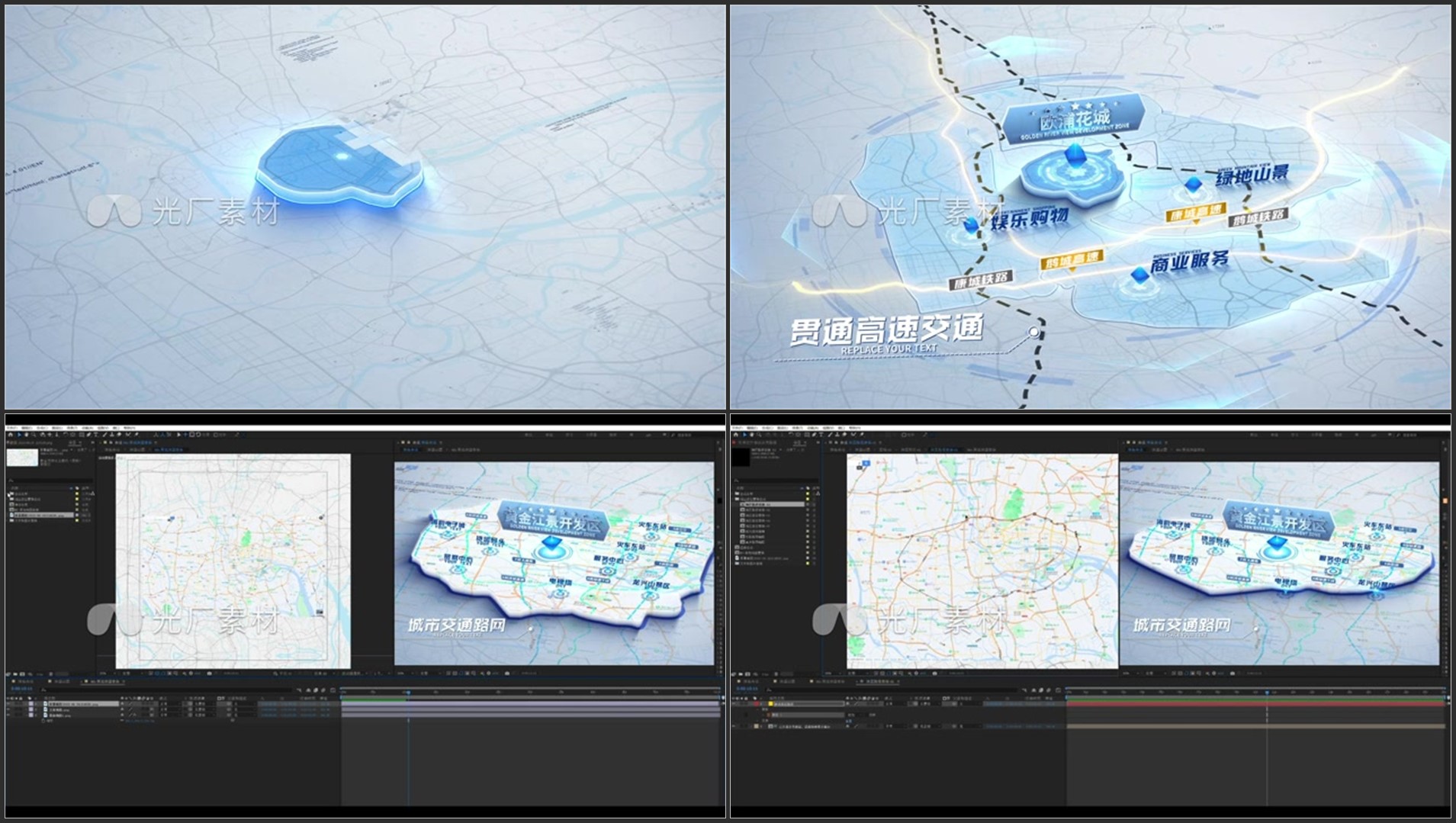Choose the Selection arrow tool in right After Effects toolbar
The height and width of the screenshot is (823, 1456).
point(744,435)
